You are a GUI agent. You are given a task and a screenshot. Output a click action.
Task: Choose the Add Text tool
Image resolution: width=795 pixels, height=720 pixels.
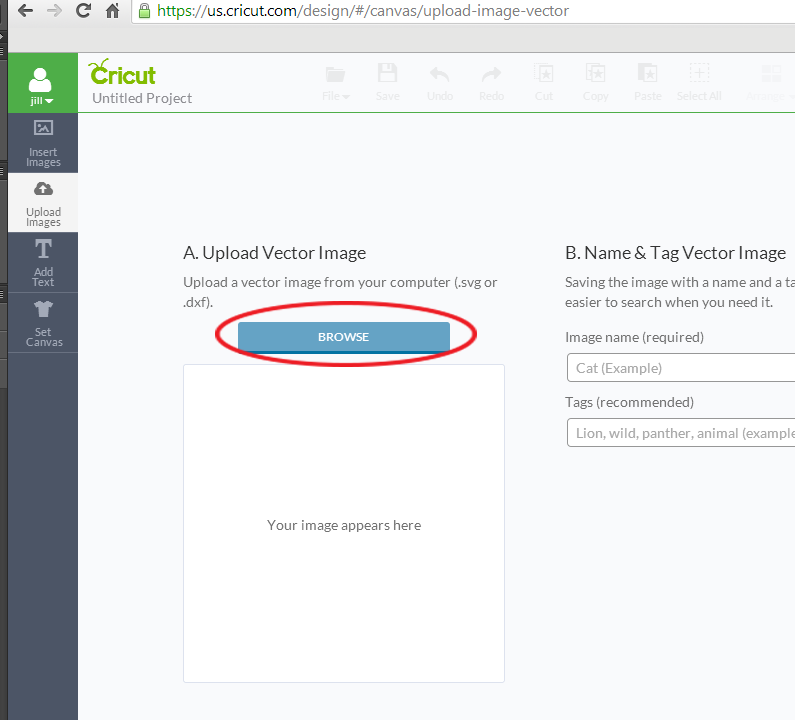43,262
